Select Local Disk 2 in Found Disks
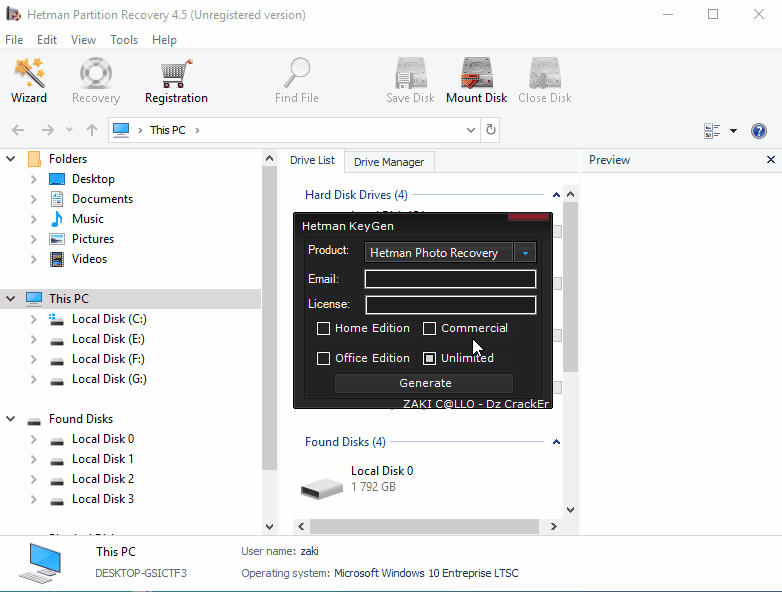 coord(103,479)
